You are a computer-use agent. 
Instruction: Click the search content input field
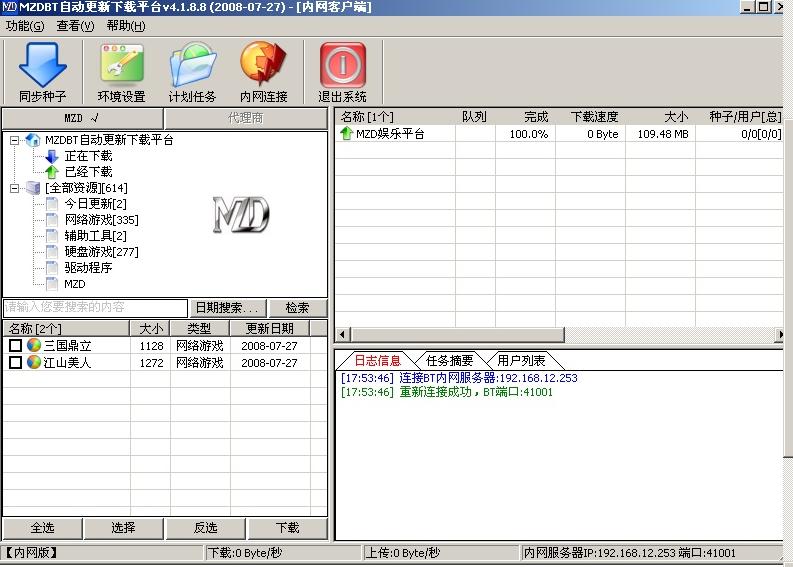pos(95,308)
